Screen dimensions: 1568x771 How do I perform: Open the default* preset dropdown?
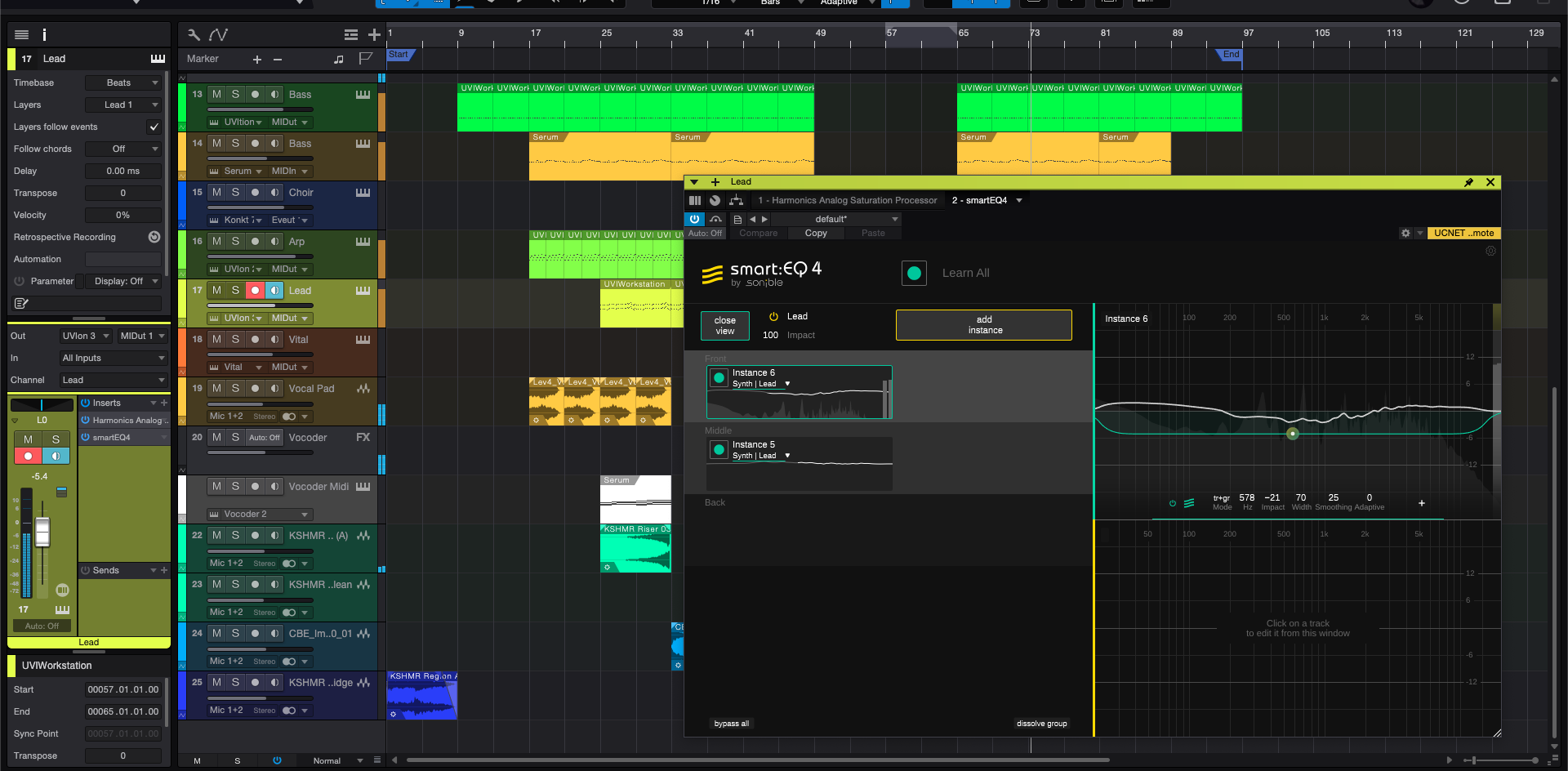835,219
